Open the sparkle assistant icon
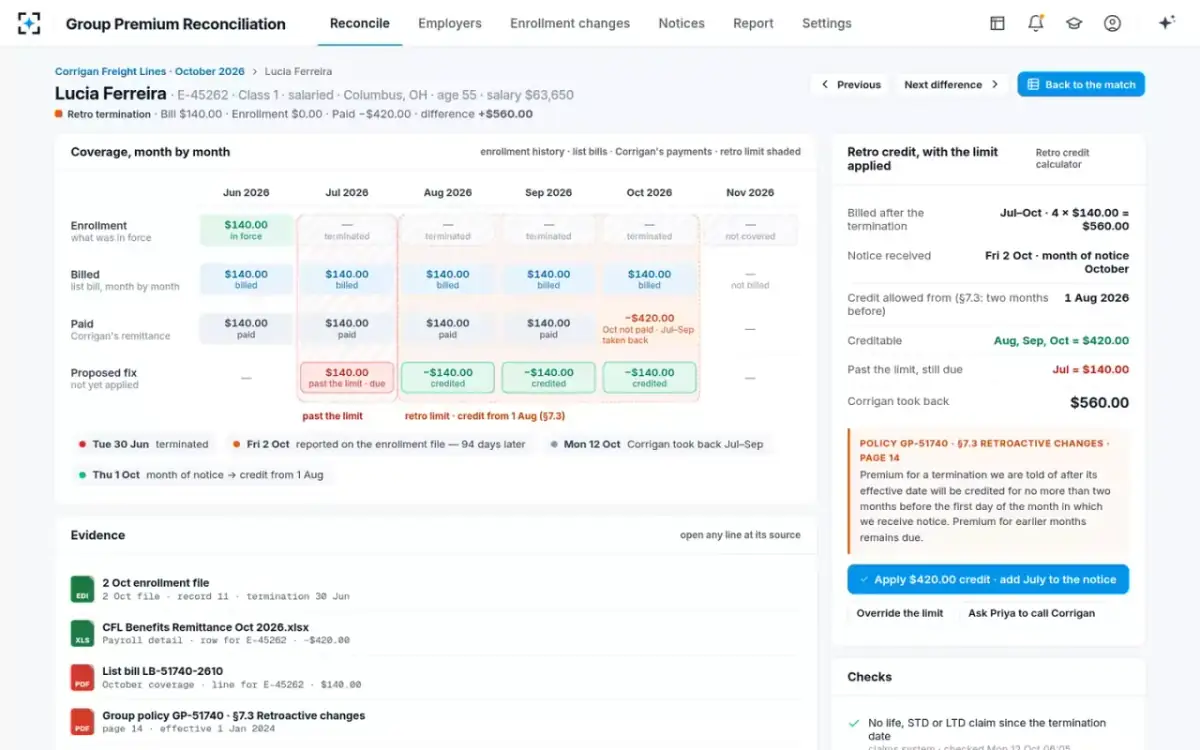 tap(1166, 23)
